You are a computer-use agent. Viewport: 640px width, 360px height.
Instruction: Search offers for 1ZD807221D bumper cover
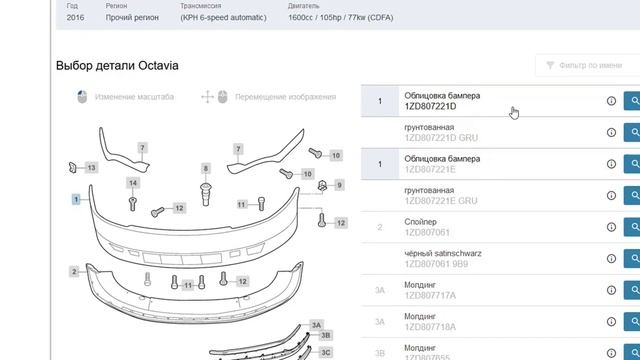point(632,101)
